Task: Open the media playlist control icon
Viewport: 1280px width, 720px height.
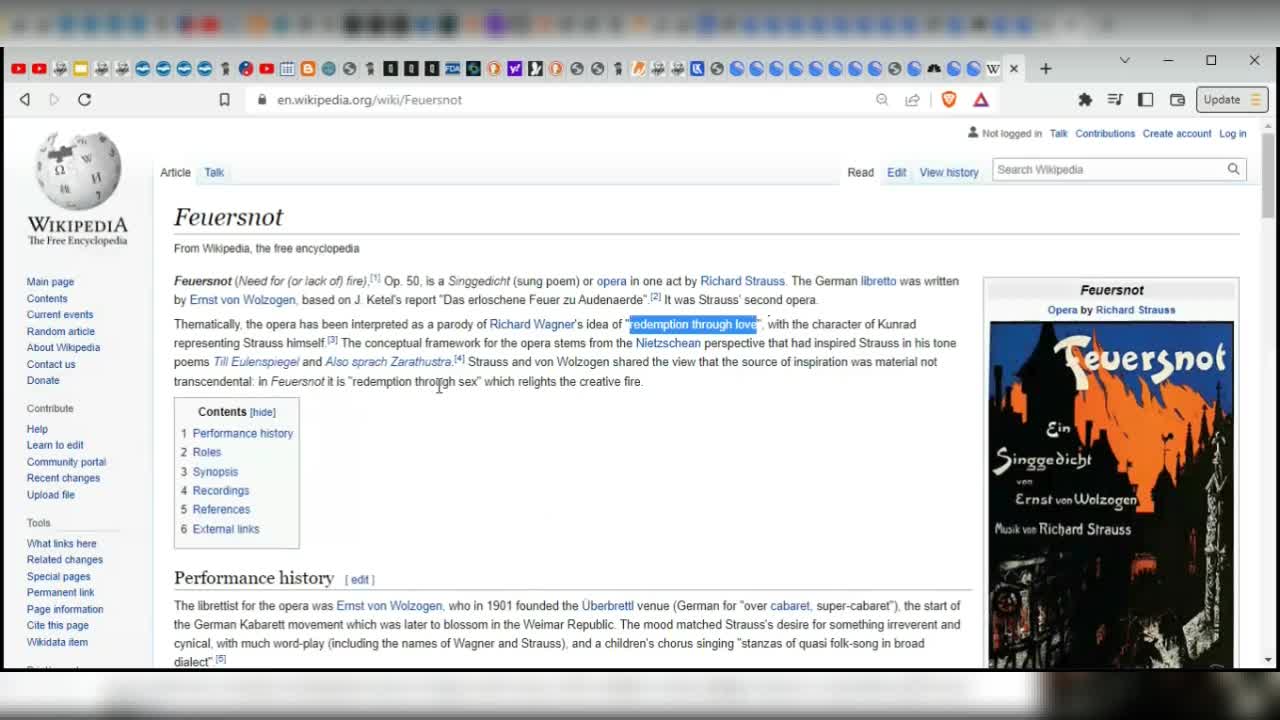Action: coord(1115,100)
